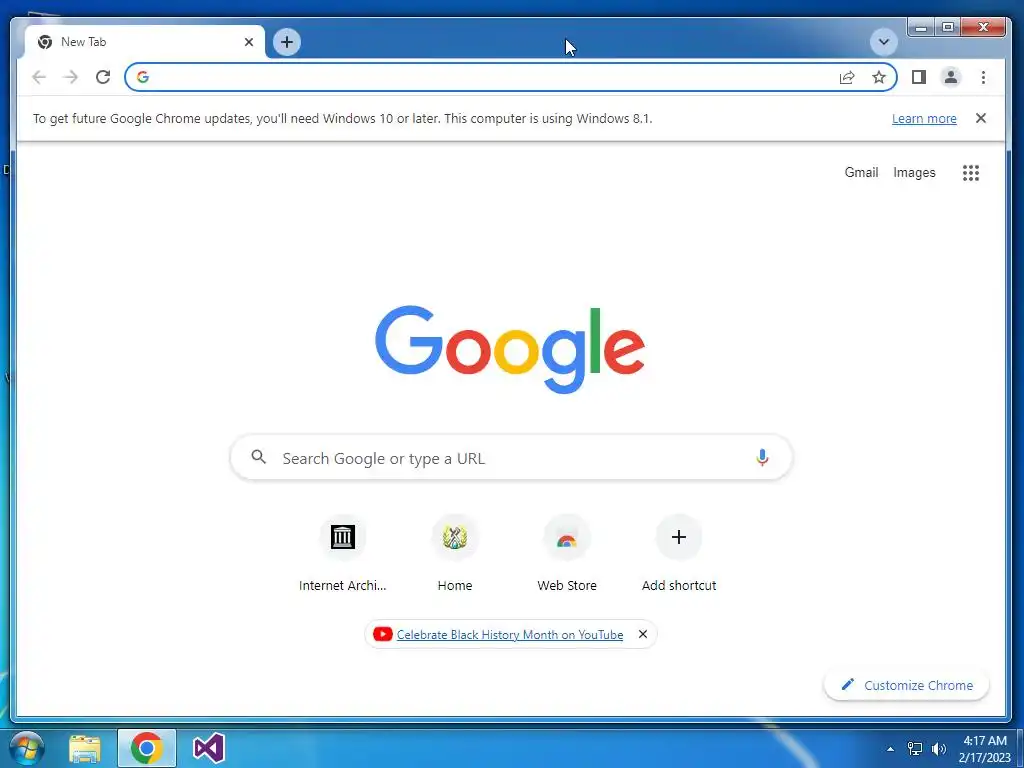Click the forward navigation arrow
1024x768 pixels.
(x=71, y=77)
